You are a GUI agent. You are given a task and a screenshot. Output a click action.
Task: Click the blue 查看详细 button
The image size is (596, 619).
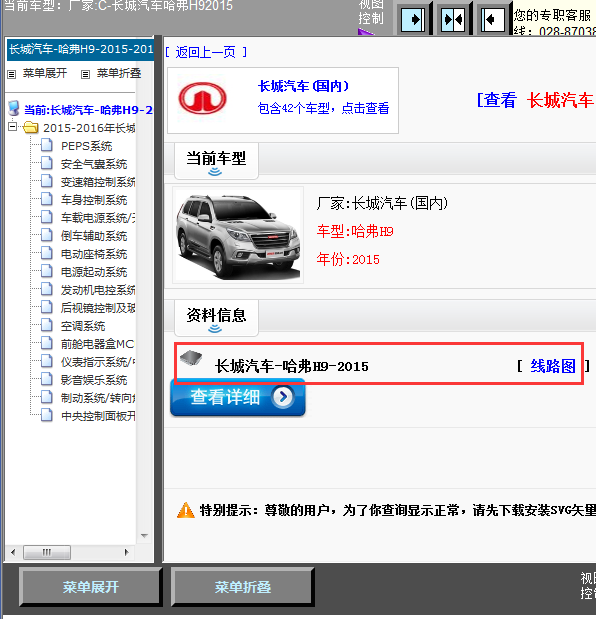[x=238, y=397]
